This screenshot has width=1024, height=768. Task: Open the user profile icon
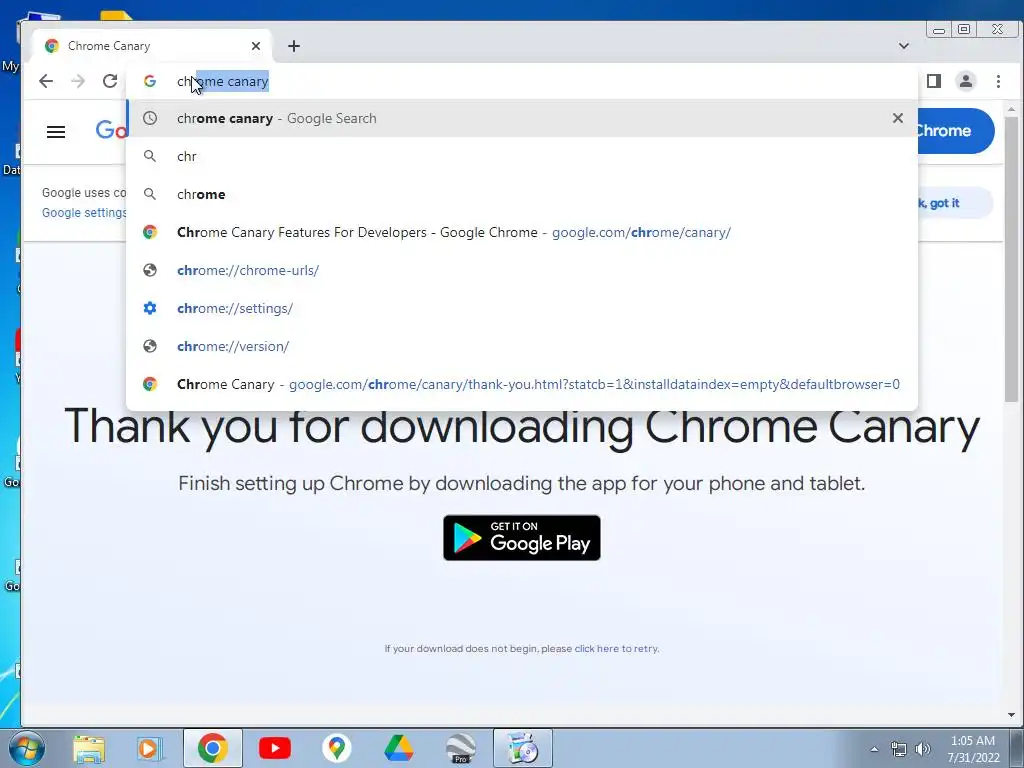(x=966, y=81)
